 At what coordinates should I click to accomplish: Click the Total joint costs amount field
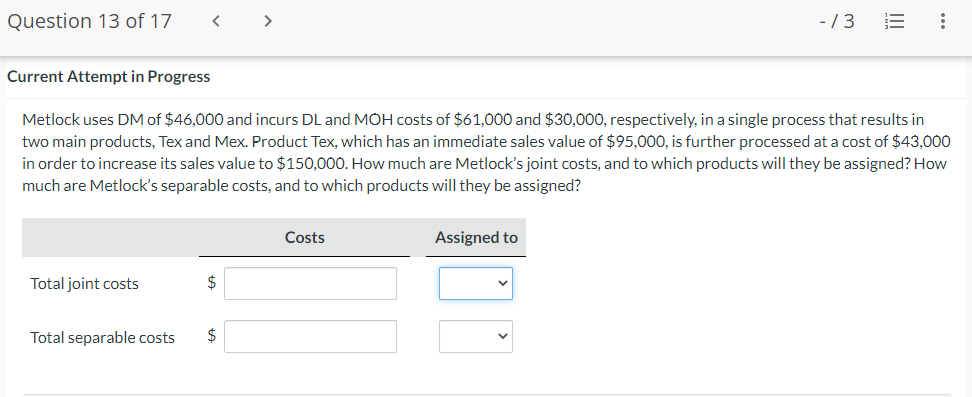click(311, 283)
